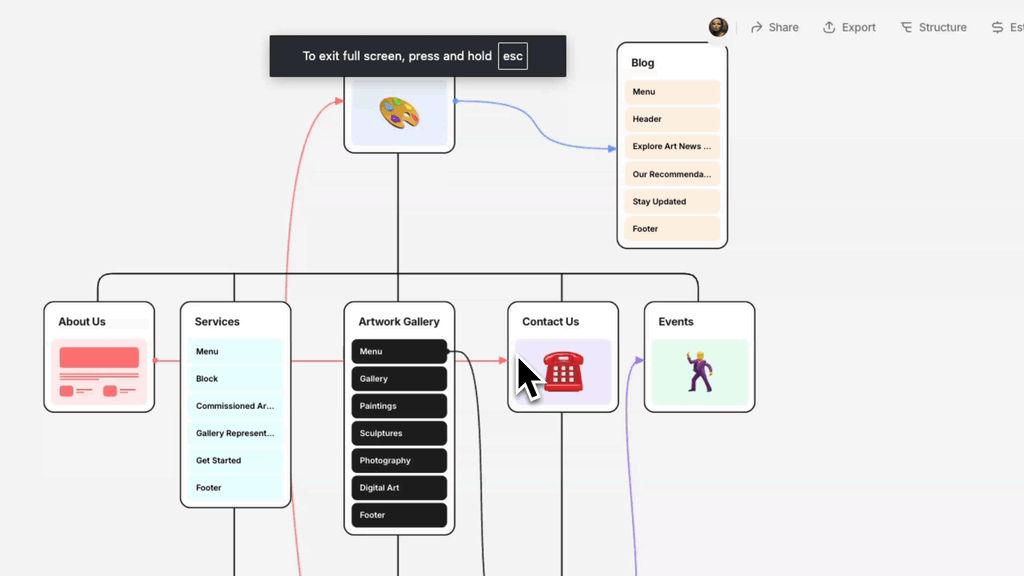This screenshot has width=1024, height=576.
Task: Select the Header block in Blog
Action: 672,120
